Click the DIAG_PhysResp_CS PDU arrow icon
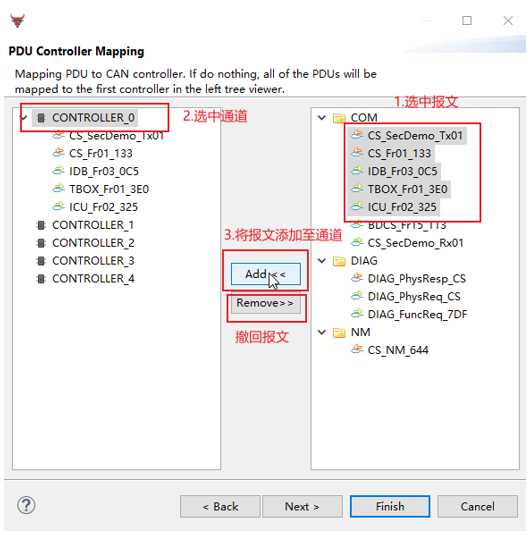Screen dimensions: 530x535 pos(357,278)
